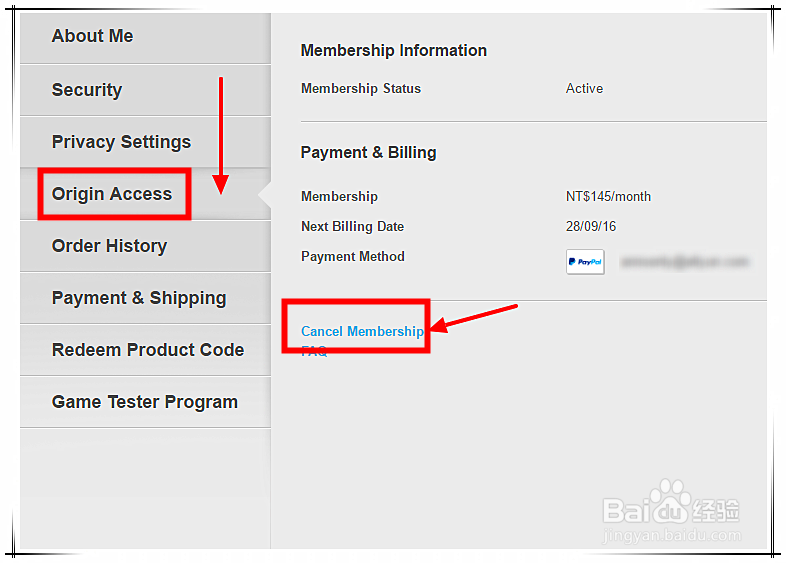Screen dimensions: 786x563
Task: Click the NT$145/month membership price
Action: (x=608, y=196)
